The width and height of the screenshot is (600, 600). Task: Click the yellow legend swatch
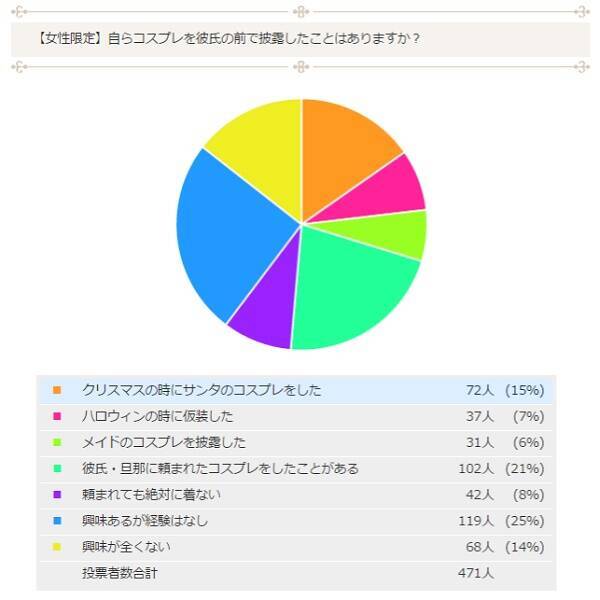coord(57,546)
